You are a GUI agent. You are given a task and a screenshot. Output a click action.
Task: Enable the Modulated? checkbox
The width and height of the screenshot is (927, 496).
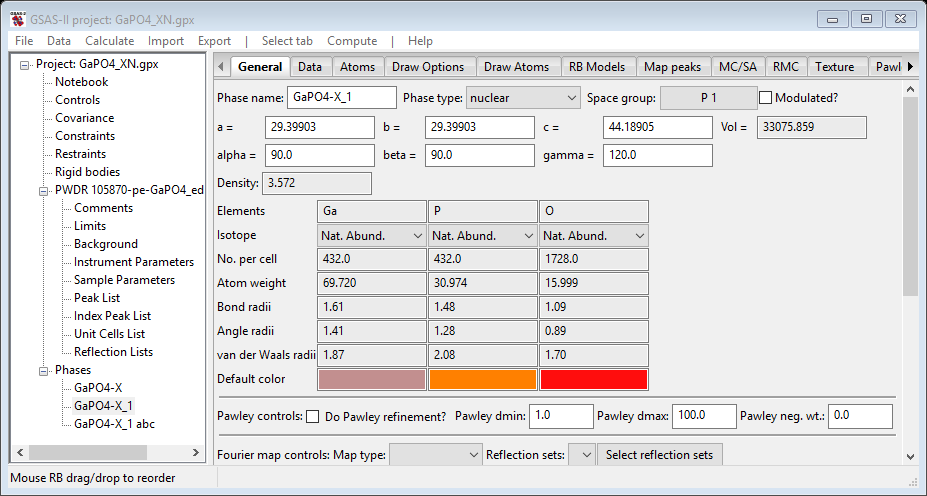click(765, 98)
